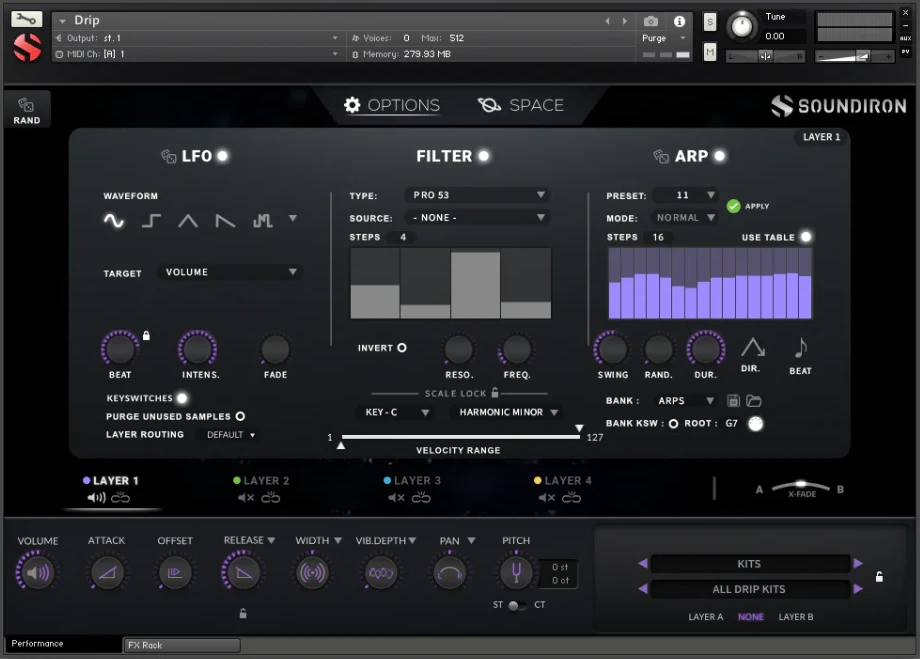920x659 pixels.
Task: Save the current arp bank via the disk icon
Action: [x=733, y=400]
